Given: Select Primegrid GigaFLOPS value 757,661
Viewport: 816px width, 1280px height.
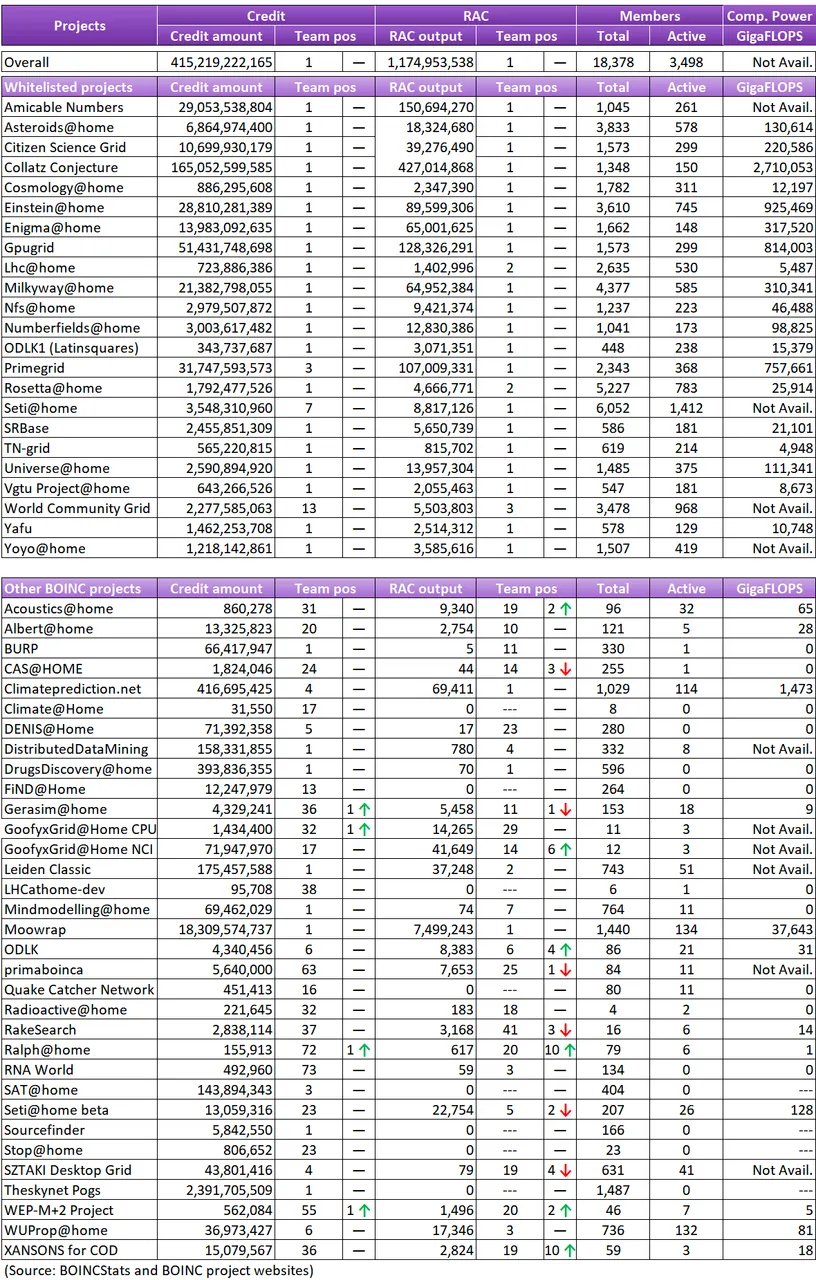Looking at the screenshot, I should coord(787,367).
